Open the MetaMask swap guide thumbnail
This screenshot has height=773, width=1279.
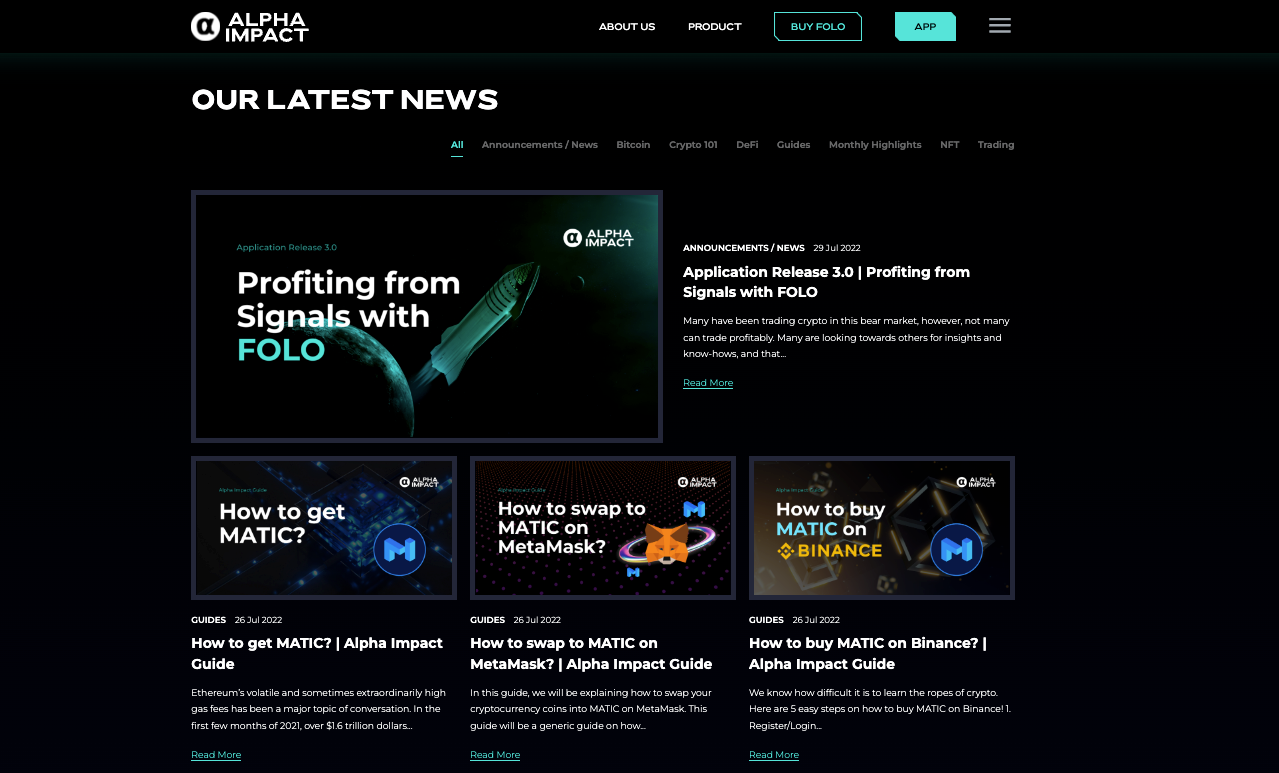click(x=603, y=528)
